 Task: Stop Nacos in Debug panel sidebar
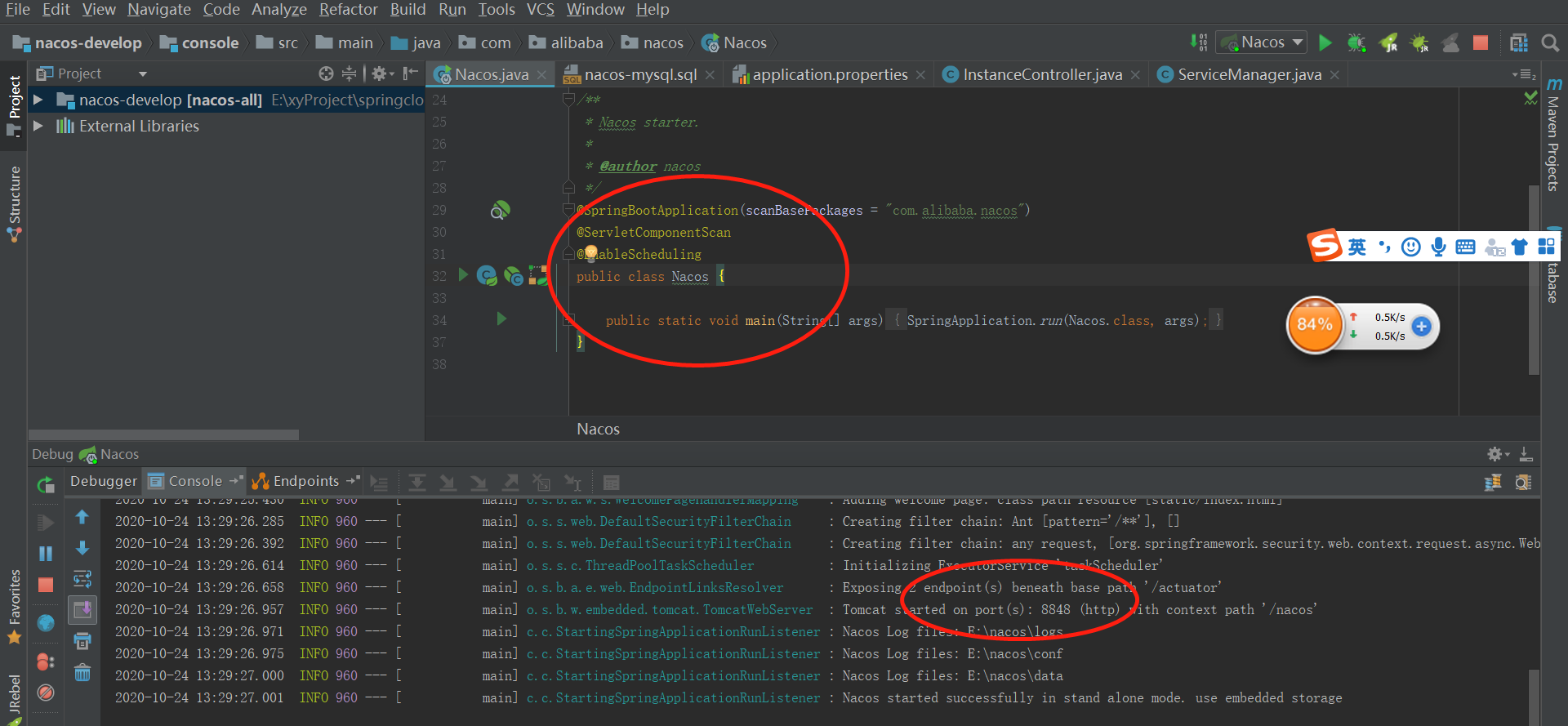pyautogui.click(x=46, y=585)
